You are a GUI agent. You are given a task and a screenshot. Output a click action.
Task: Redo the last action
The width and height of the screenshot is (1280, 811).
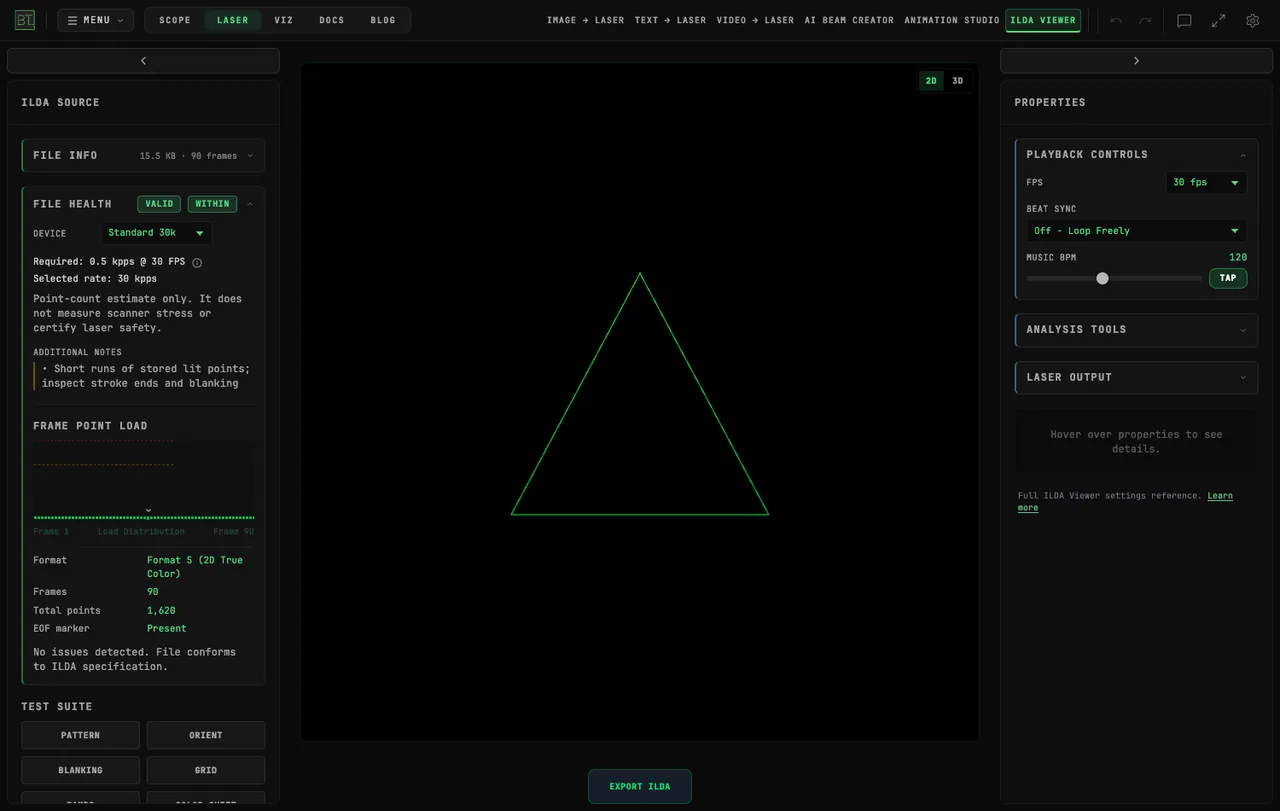click(1145, 20)
